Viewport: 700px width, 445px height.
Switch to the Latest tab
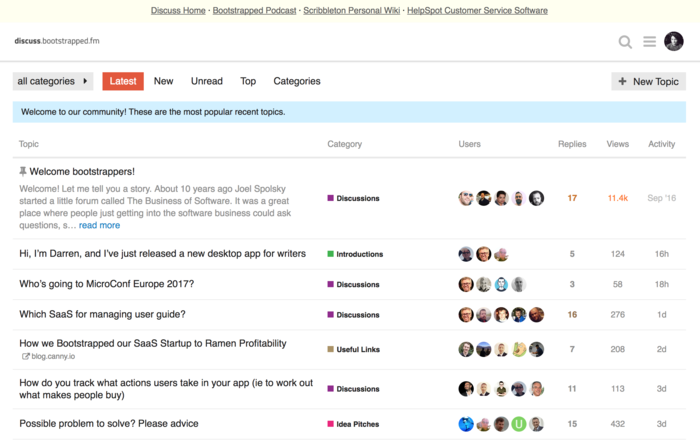123,81
